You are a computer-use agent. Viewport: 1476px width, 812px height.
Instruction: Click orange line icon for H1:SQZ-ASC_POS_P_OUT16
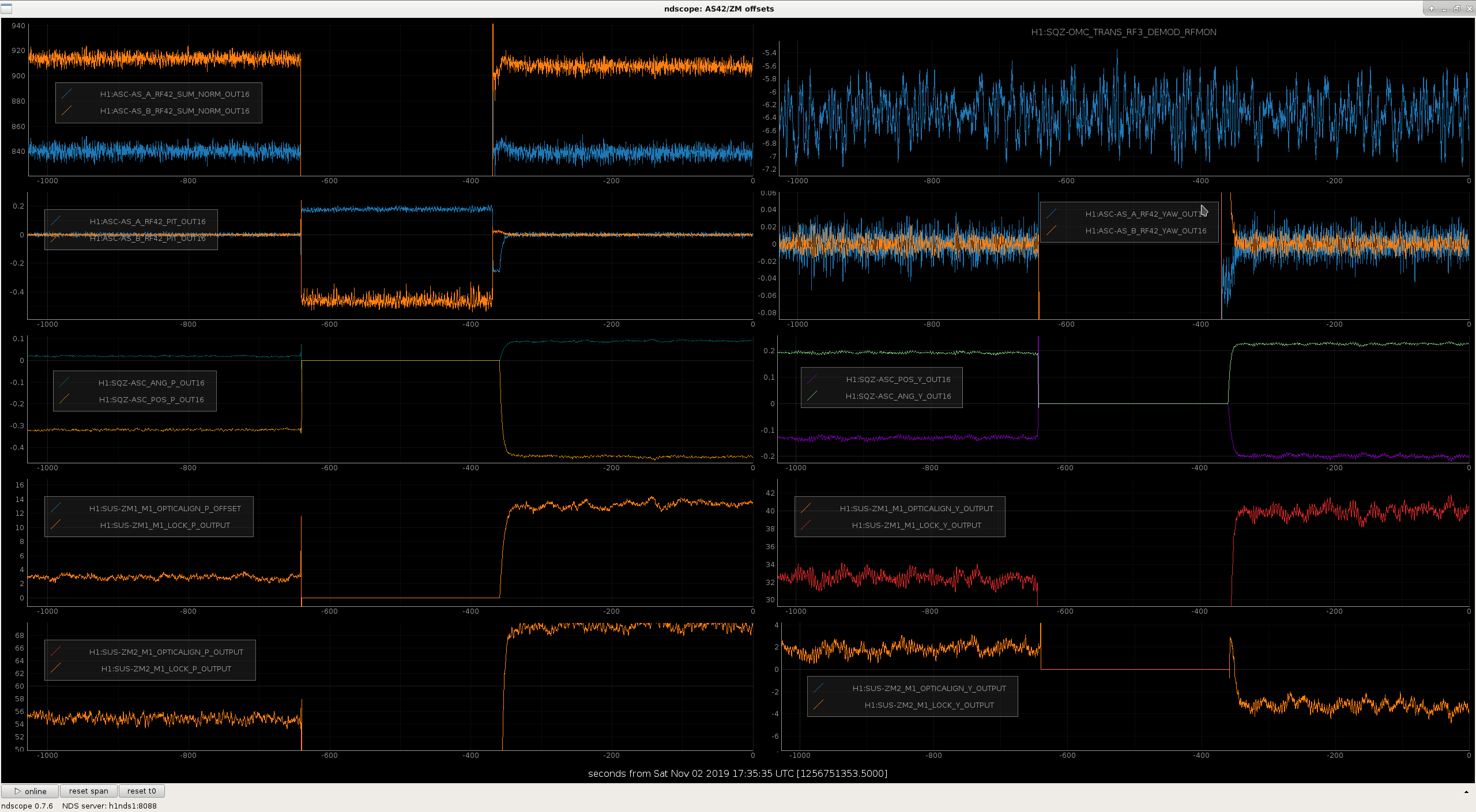tap(65, 399)
